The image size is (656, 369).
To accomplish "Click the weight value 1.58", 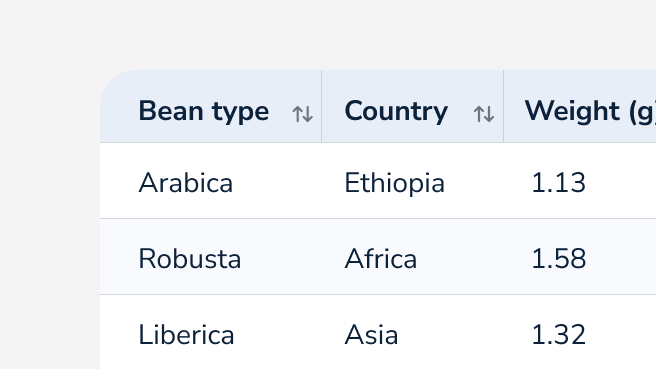I will coord(558,259).
